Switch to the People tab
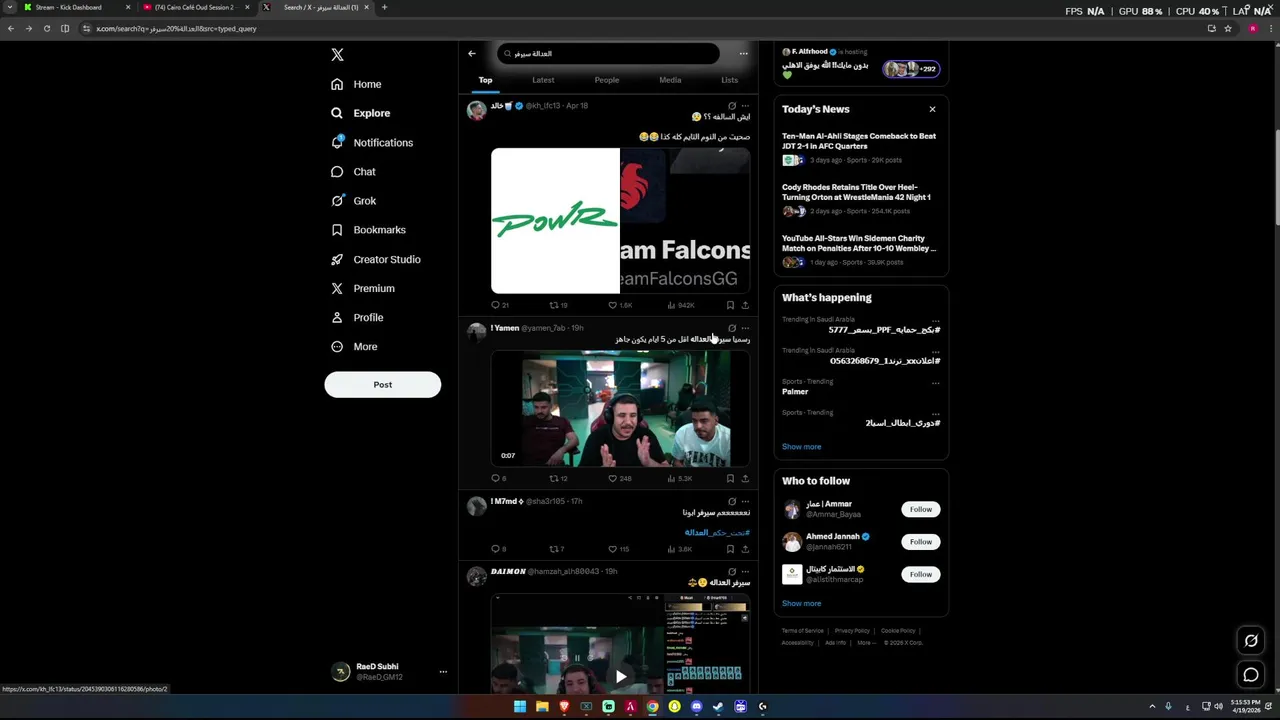 (607, 80)
